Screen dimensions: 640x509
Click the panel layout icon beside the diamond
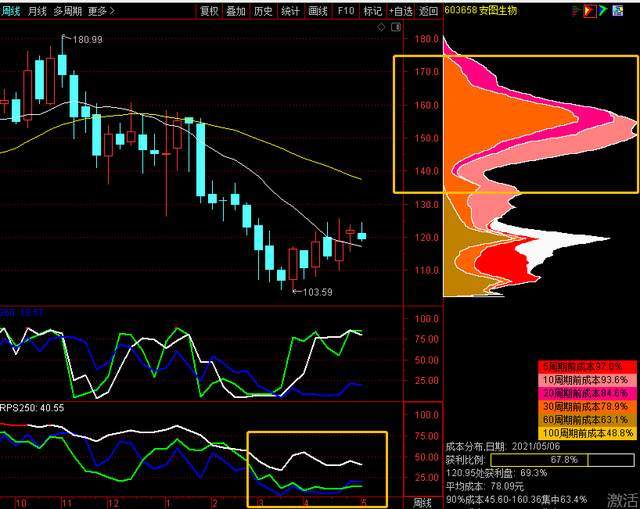point(396,27)
